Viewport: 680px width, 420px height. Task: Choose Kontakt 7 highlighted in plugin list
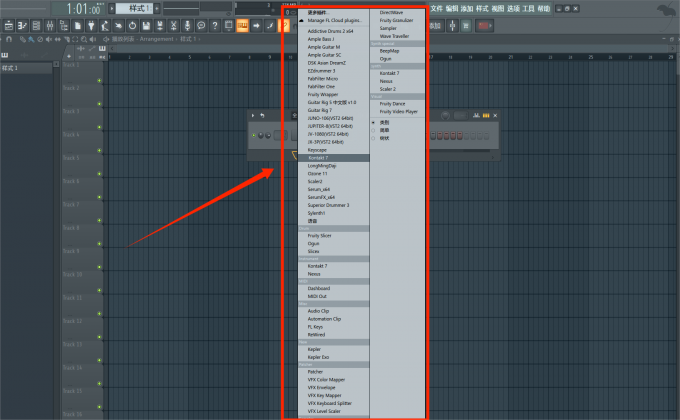click(x=333, y=158)
